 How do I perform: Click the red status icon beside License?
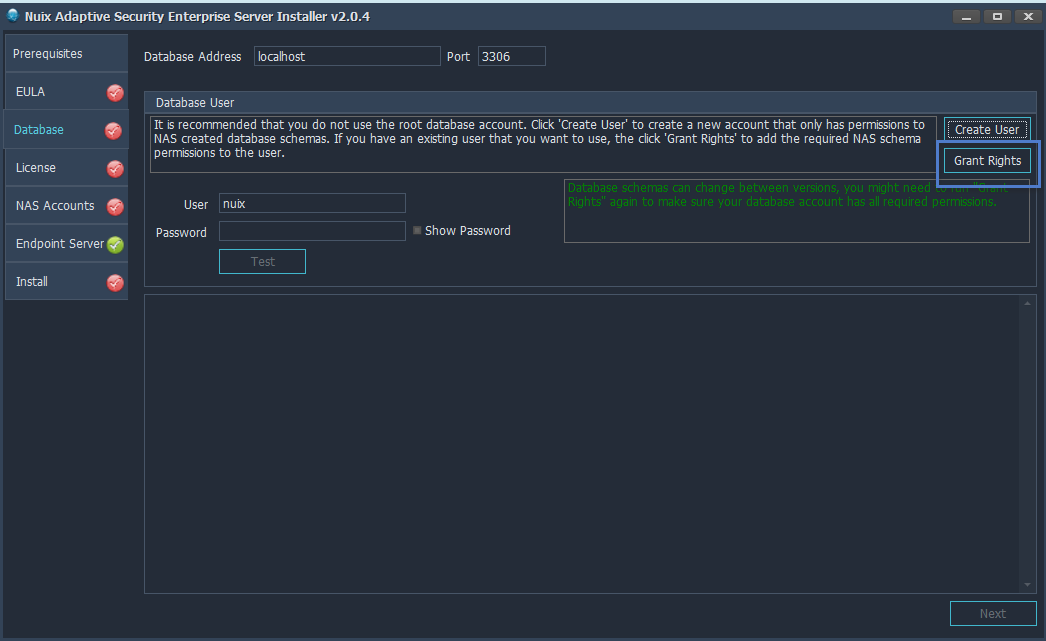(115, 169)
